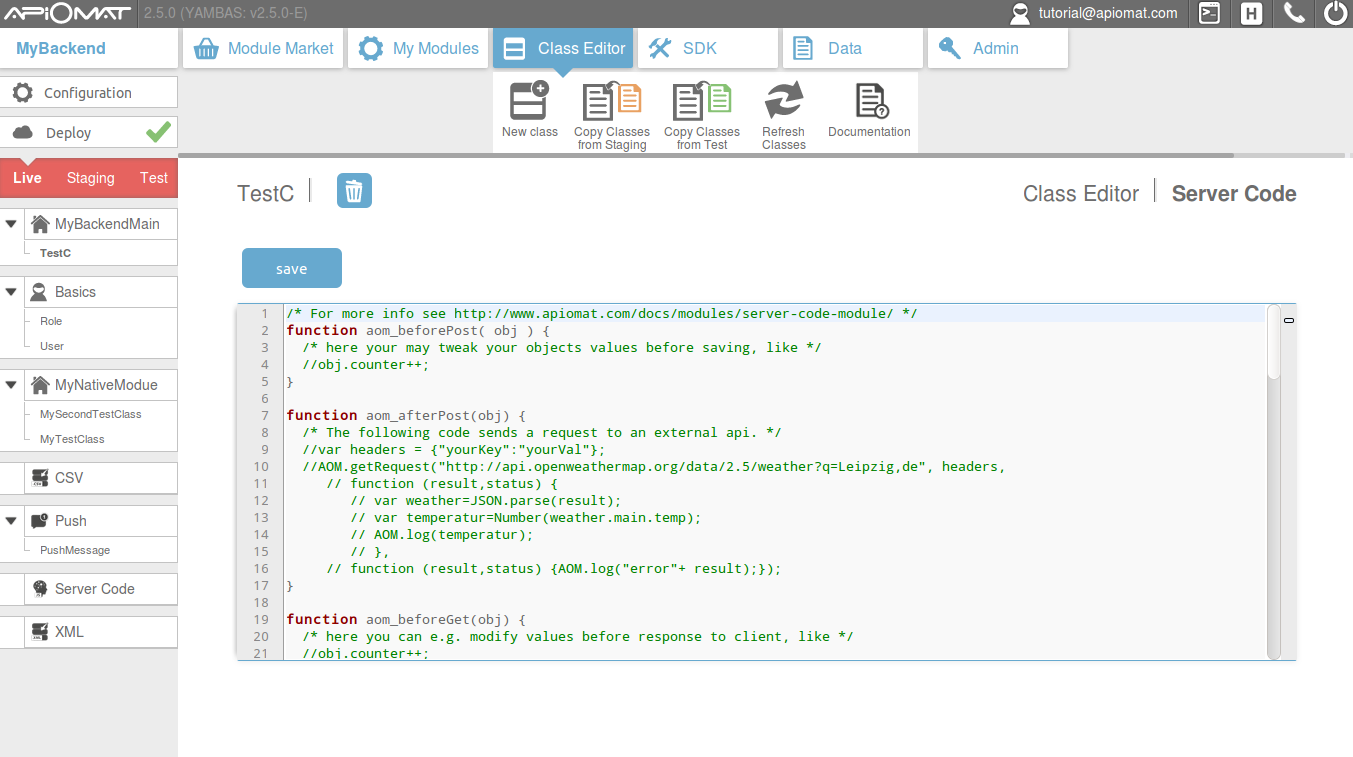This screenshot has height=757, width=1353.
Task: Click the Data document icon
Action: tap(802, 48)
